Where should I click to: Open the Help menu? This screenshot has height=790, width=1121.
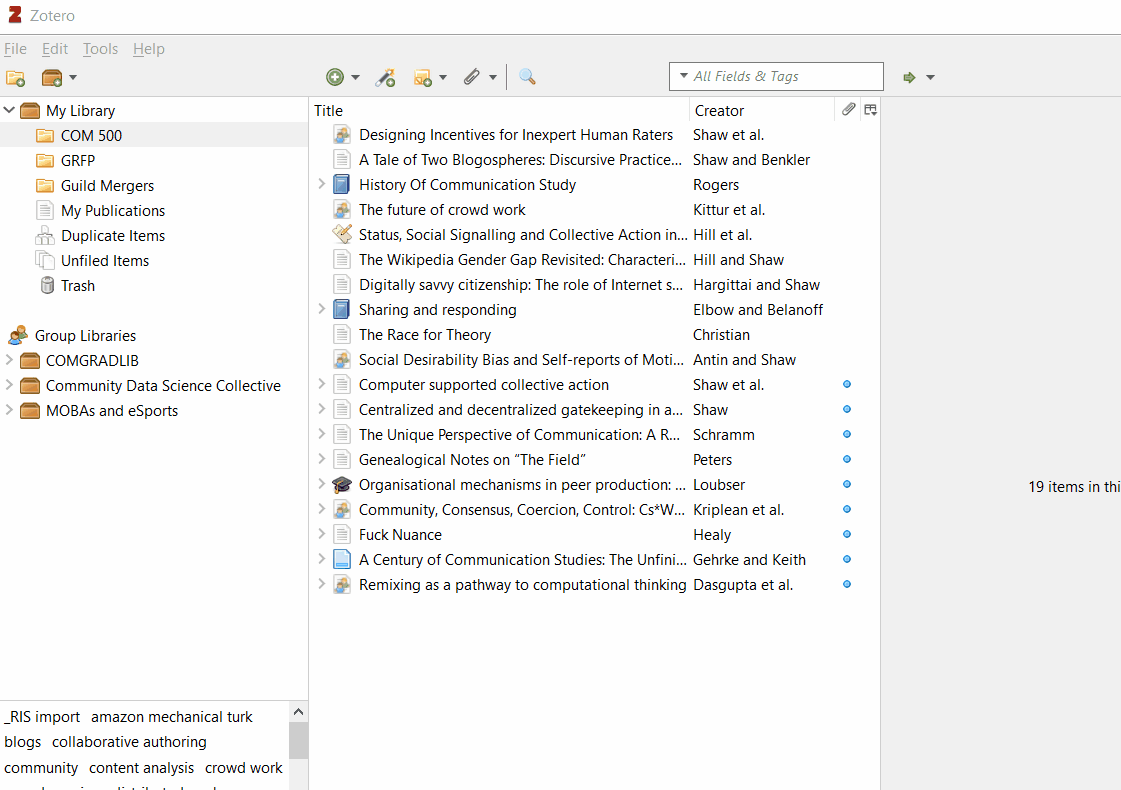149,49
